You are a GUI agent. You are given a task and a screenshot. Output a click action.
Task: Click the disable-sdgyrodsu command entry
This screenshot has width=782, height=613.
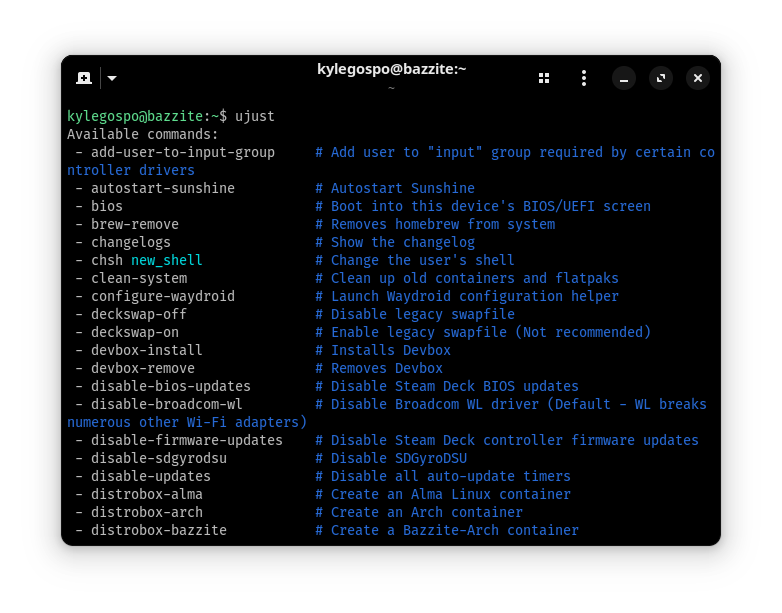(158, 458)
